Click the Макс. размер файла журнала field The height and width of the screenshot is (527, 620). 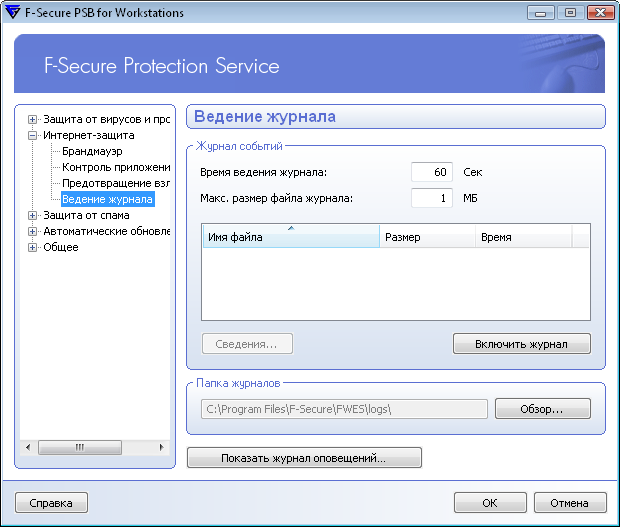tap(432, 198)
